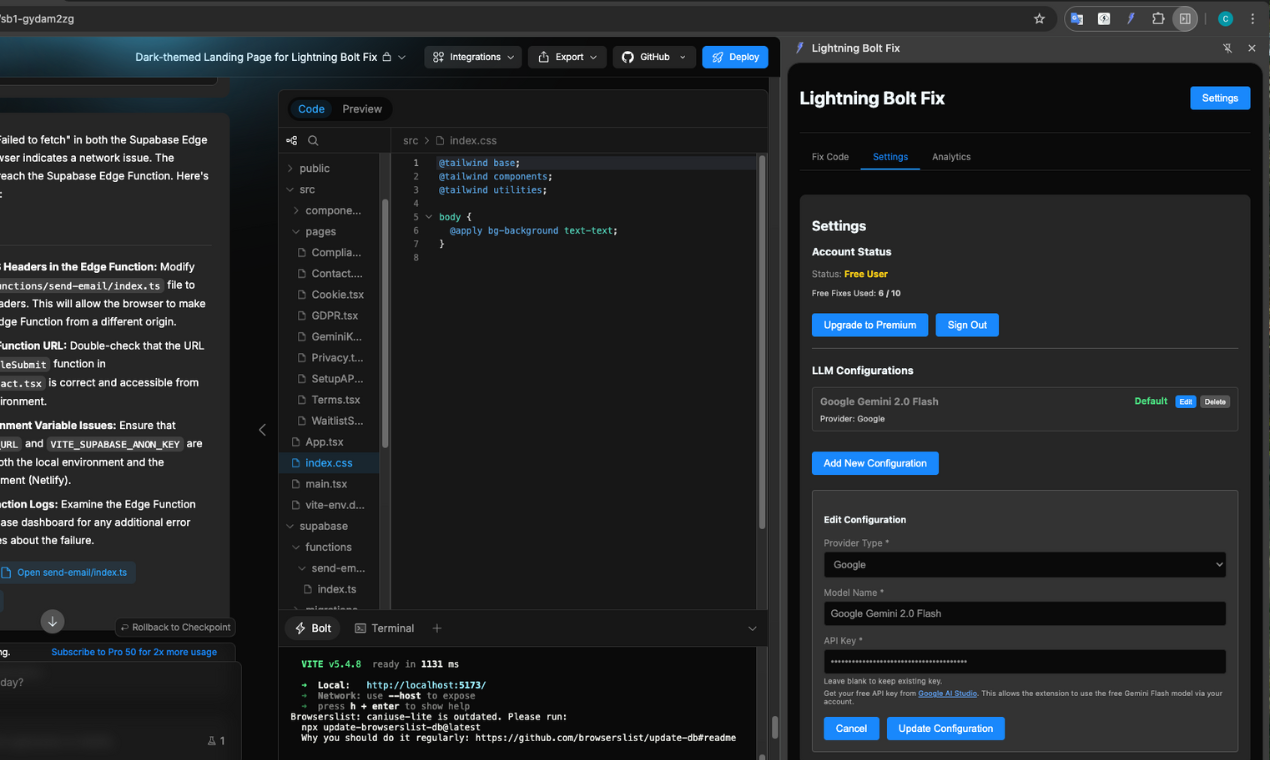The image size is (1270, 760).
Task: Collapse the terminal panel with the chevron
Action: click(753, 628)
